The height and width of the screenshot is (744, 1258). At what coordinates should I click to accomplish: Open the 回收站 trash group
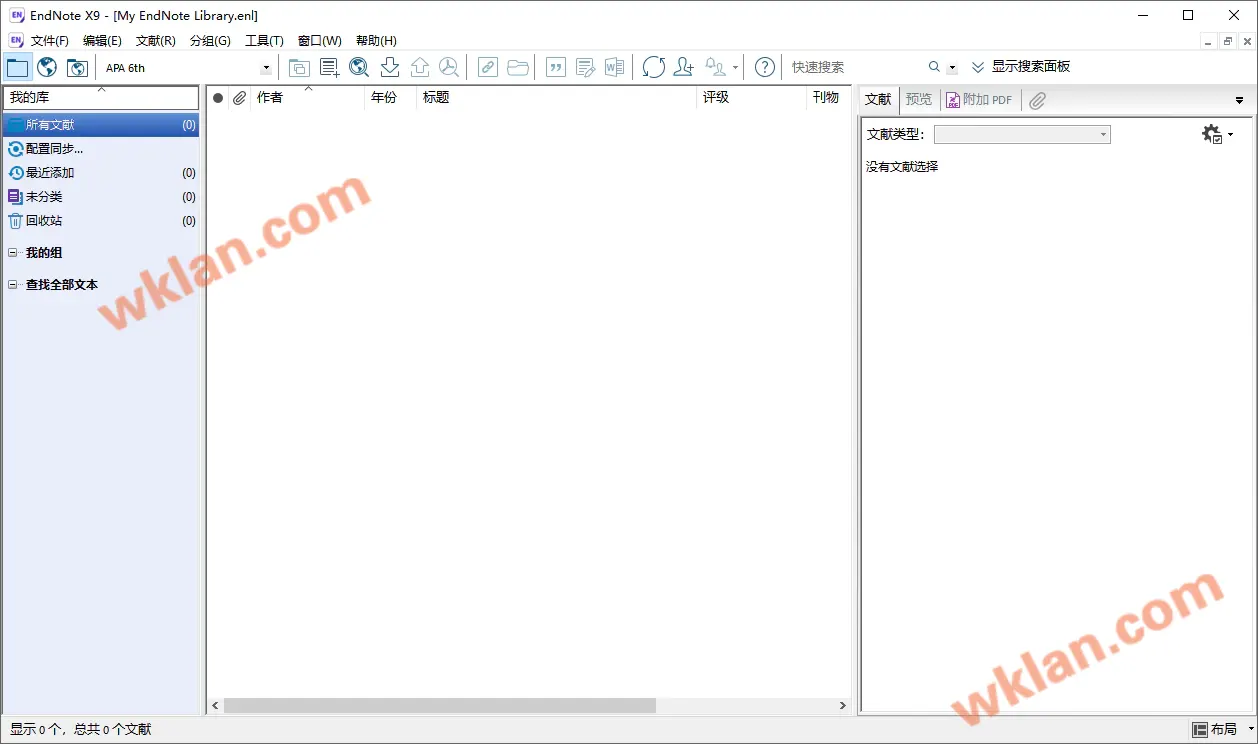101,221
